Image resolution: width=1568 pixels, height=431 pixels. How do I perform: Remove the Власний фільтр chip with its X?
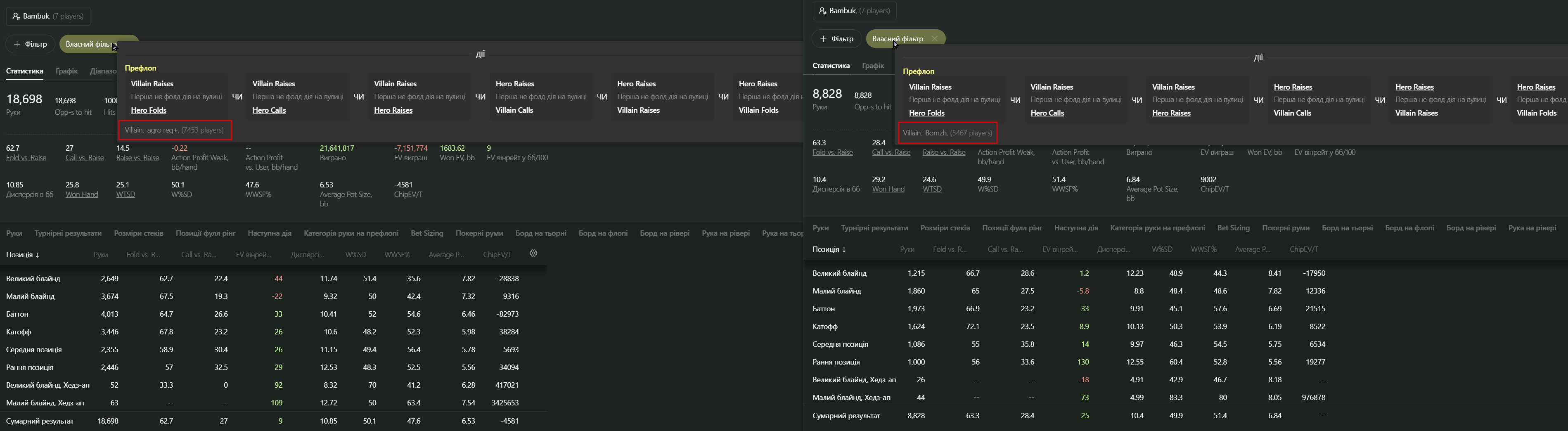click(x=934, y=39)
